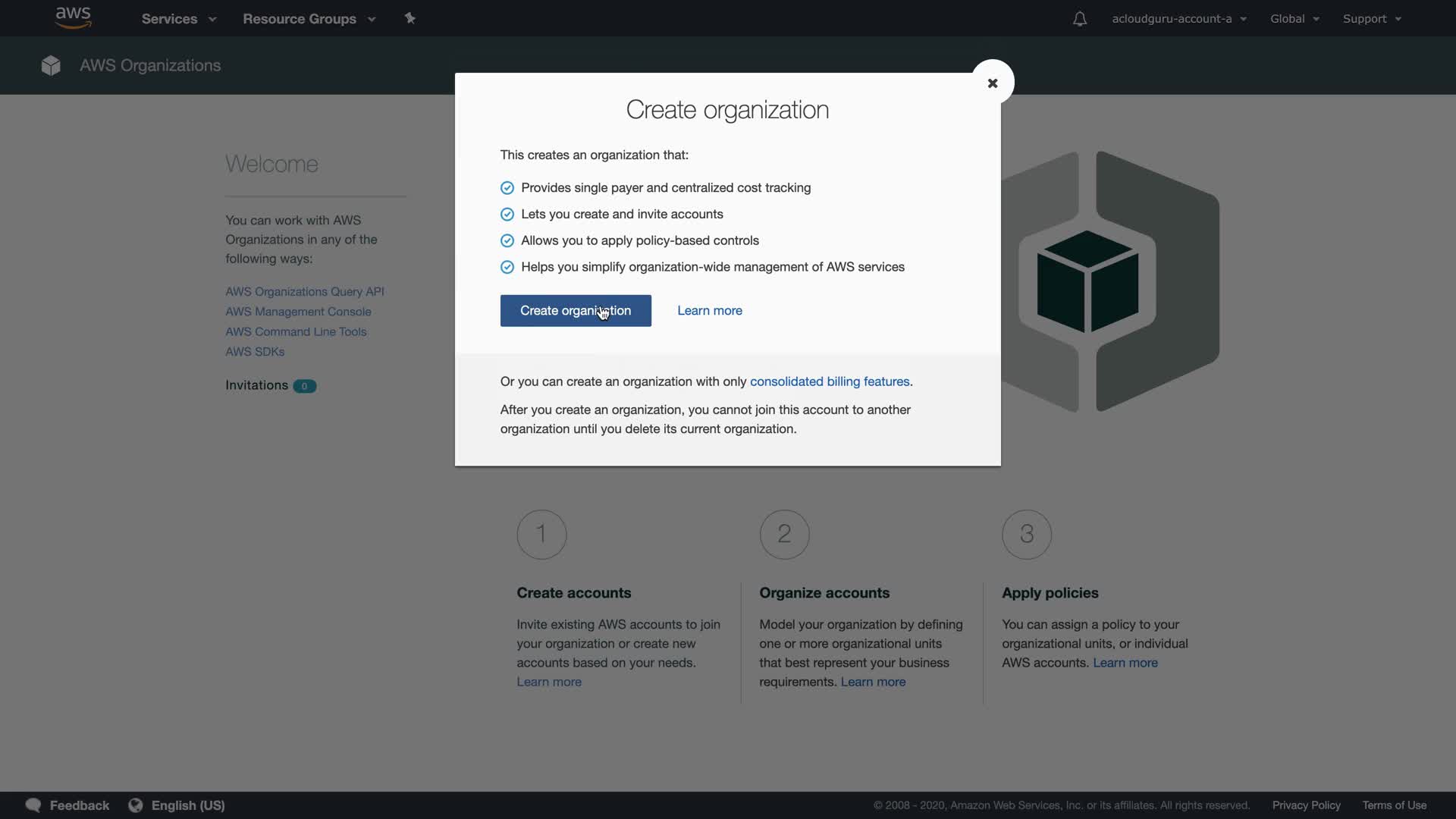Open consolidated billing features link
Screen dimensions: 1456x819
point(829,381)
